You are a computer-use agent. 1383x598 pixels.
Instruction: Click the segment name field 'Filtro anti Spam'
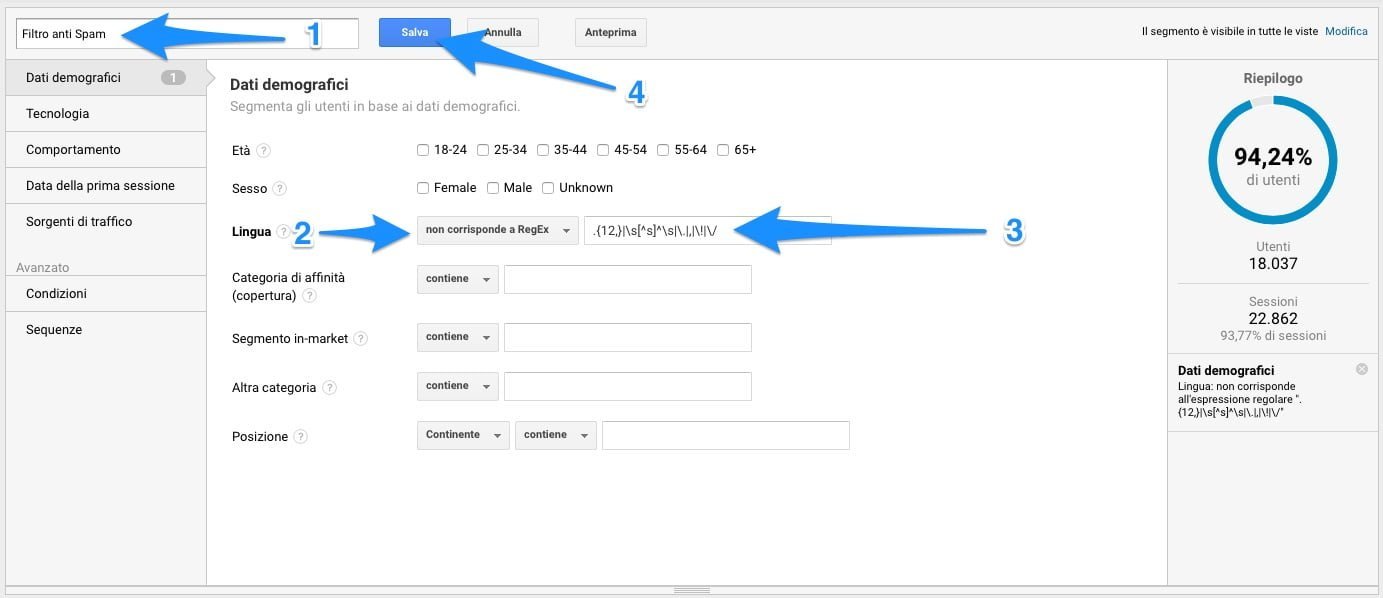[x=187, y=34]
